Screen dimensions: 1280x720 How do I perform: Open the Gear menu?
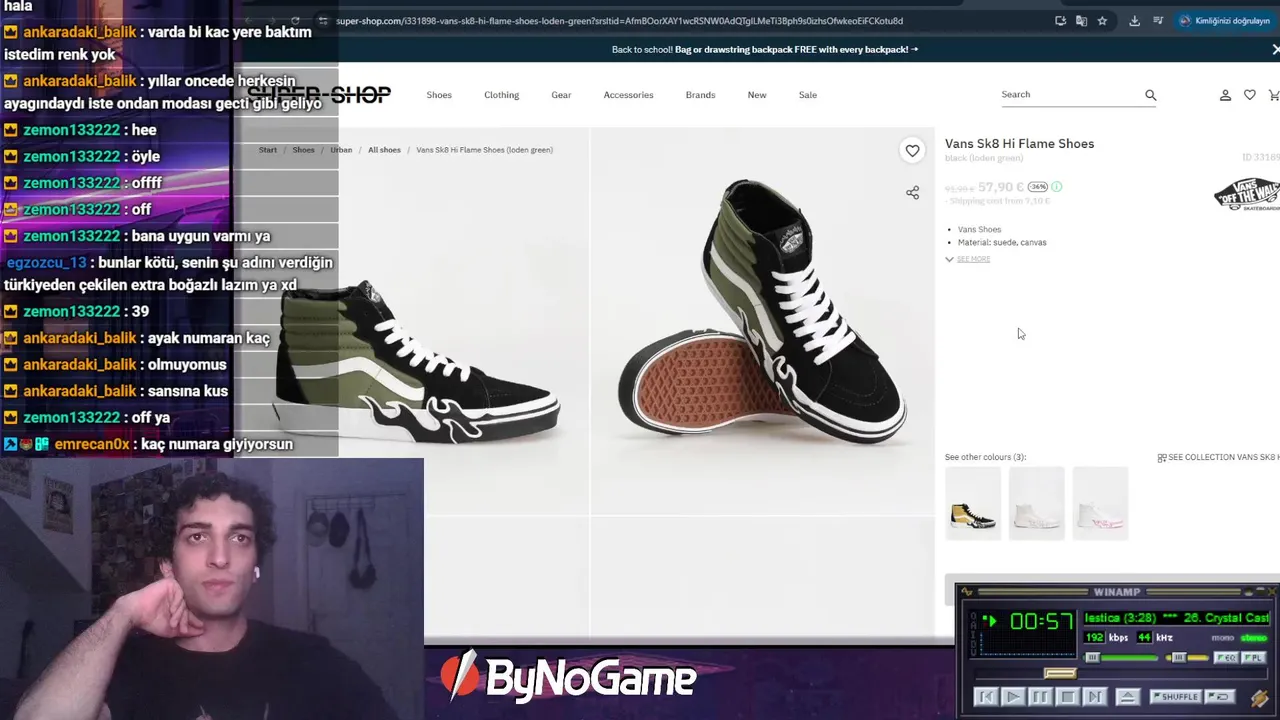tap(561, 95)
